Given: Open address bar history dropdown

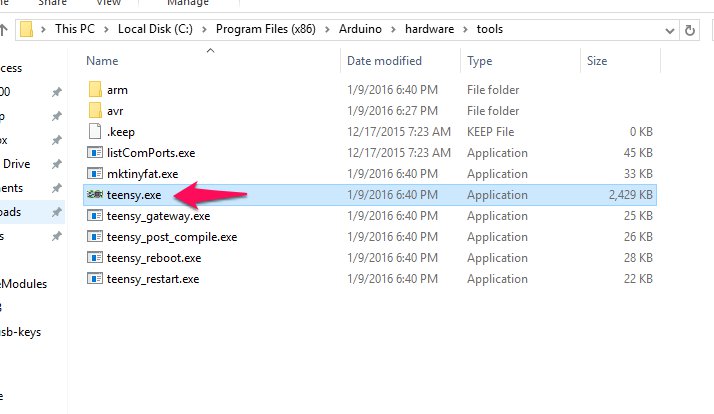Looking at the screenshot, I should point(669,31).
